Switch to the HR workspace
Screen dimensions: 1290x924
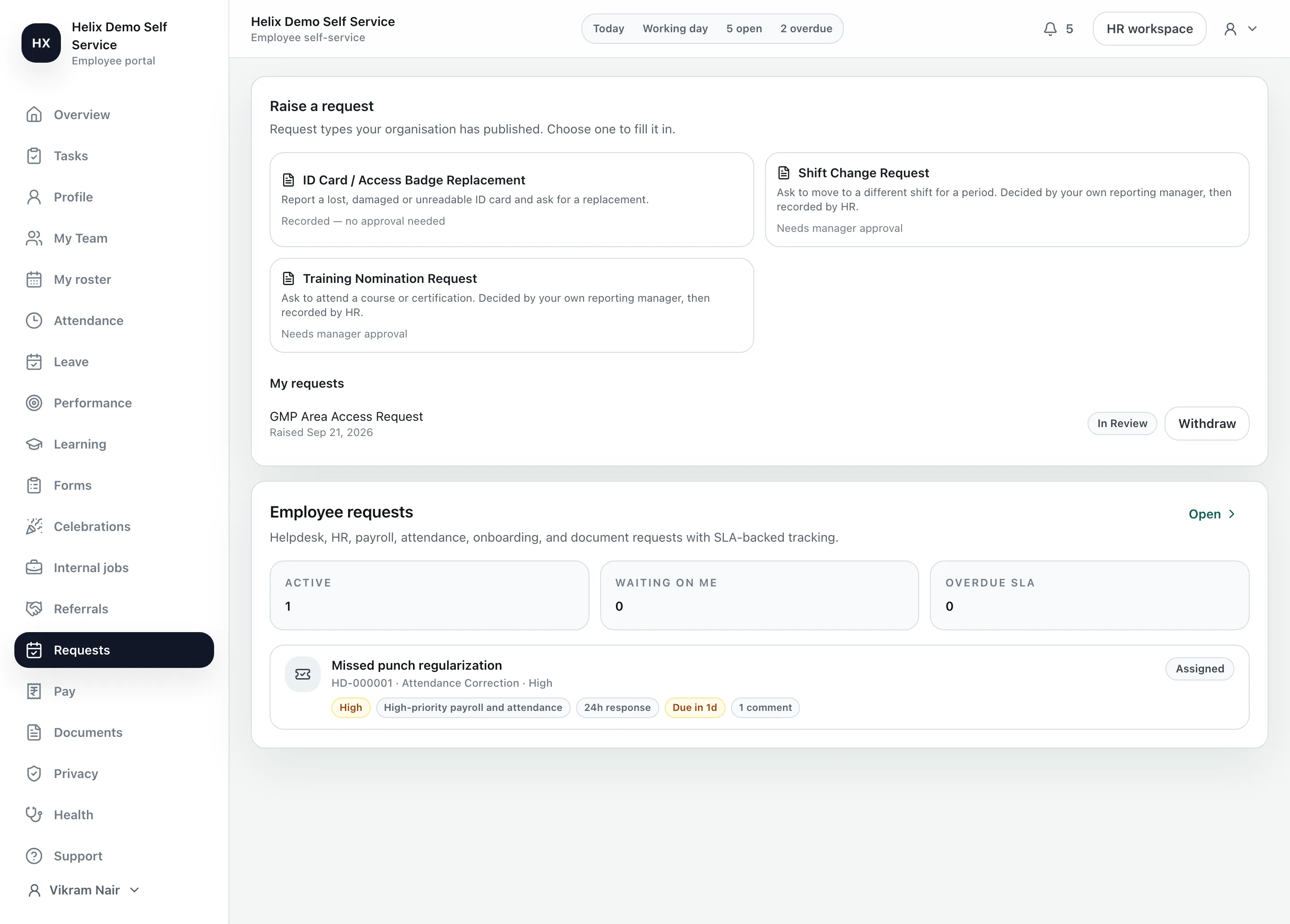[1149, 29]
